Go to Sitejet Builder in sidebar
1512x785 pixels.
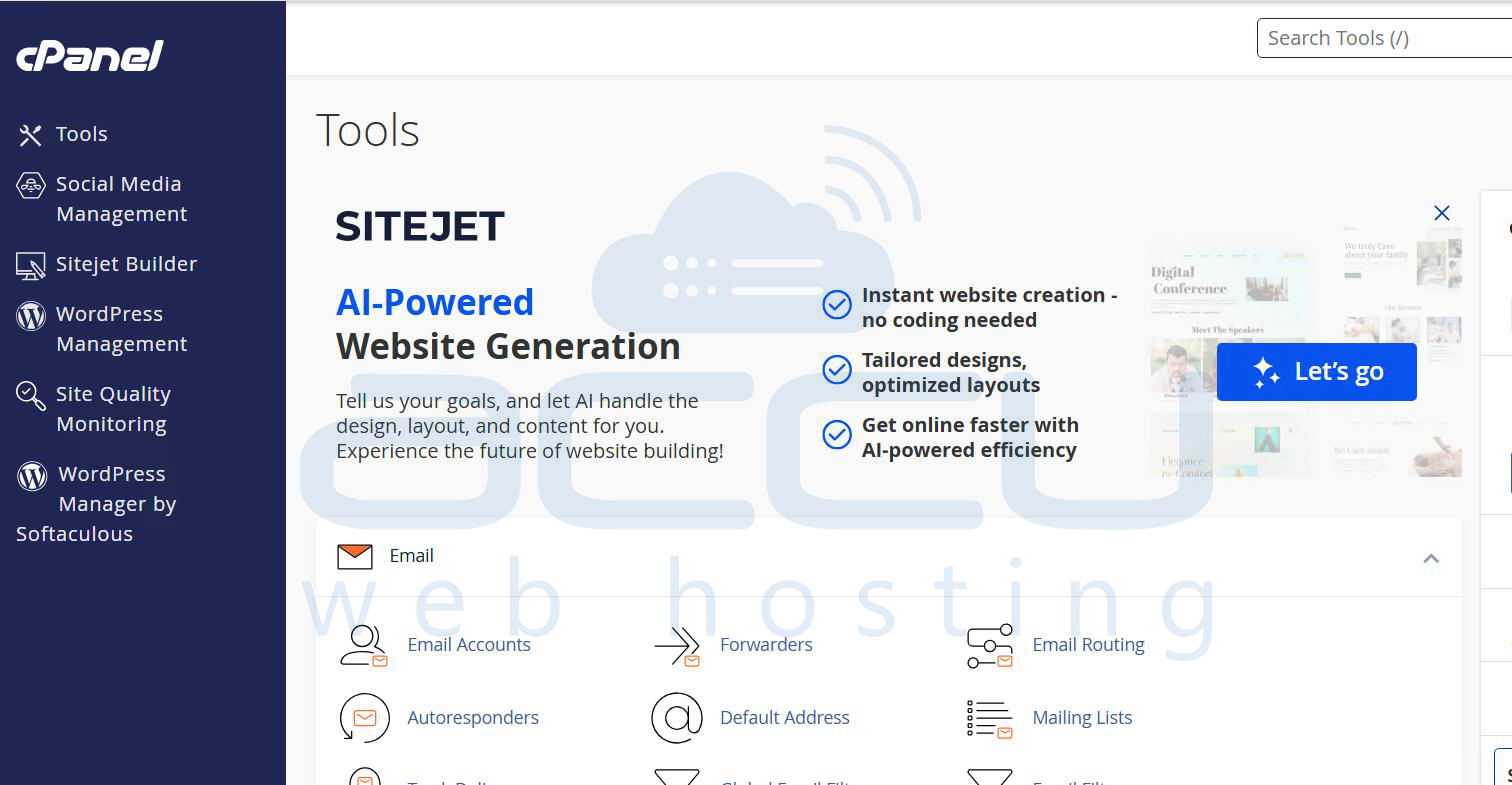tap(126, 264)
